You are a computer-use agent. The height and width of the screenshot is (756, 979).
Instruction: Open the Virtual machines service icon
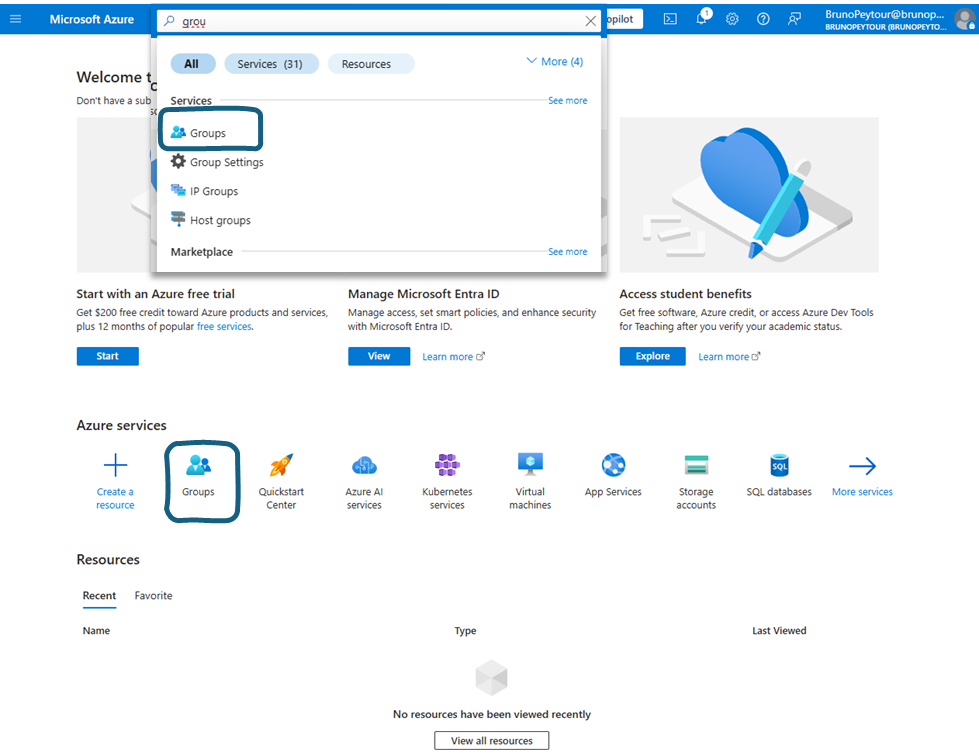click(530, 466)
